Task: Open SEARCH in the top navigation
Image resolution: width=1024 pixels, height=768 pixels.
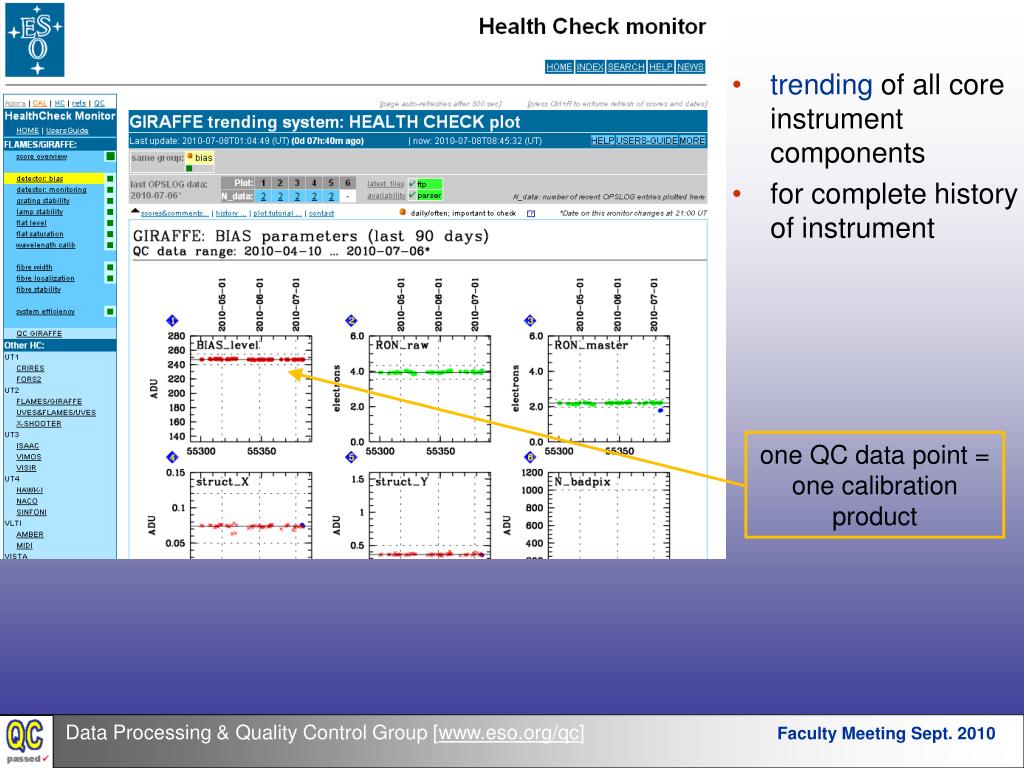Action: (x=626, y=67)
